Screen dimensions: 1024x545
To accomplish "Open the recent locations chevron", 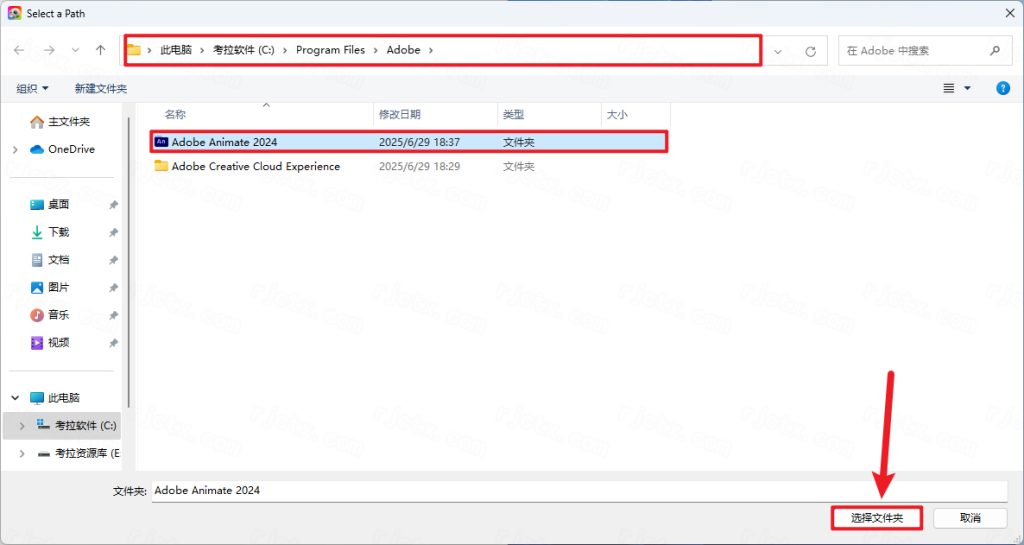I will tap(75, 50).
